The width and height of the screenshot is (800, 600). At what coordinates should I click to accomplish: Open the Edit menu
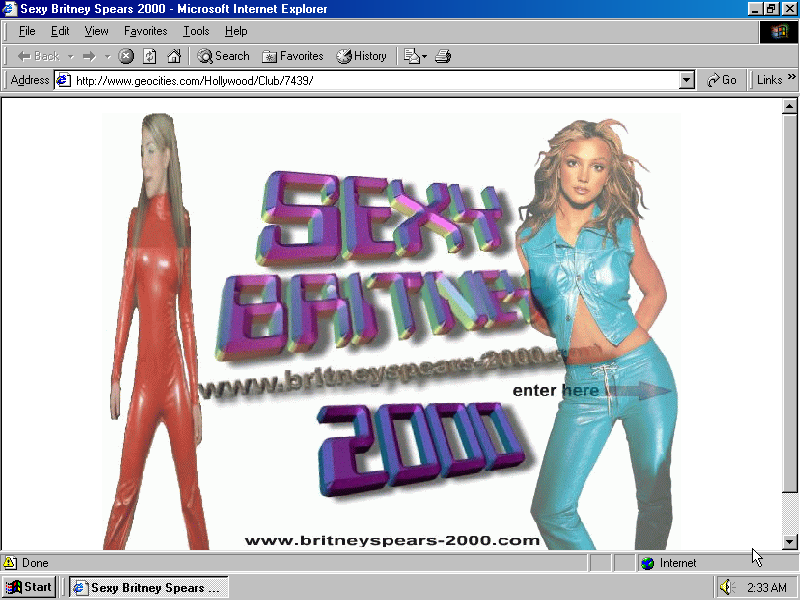(60, 31)
